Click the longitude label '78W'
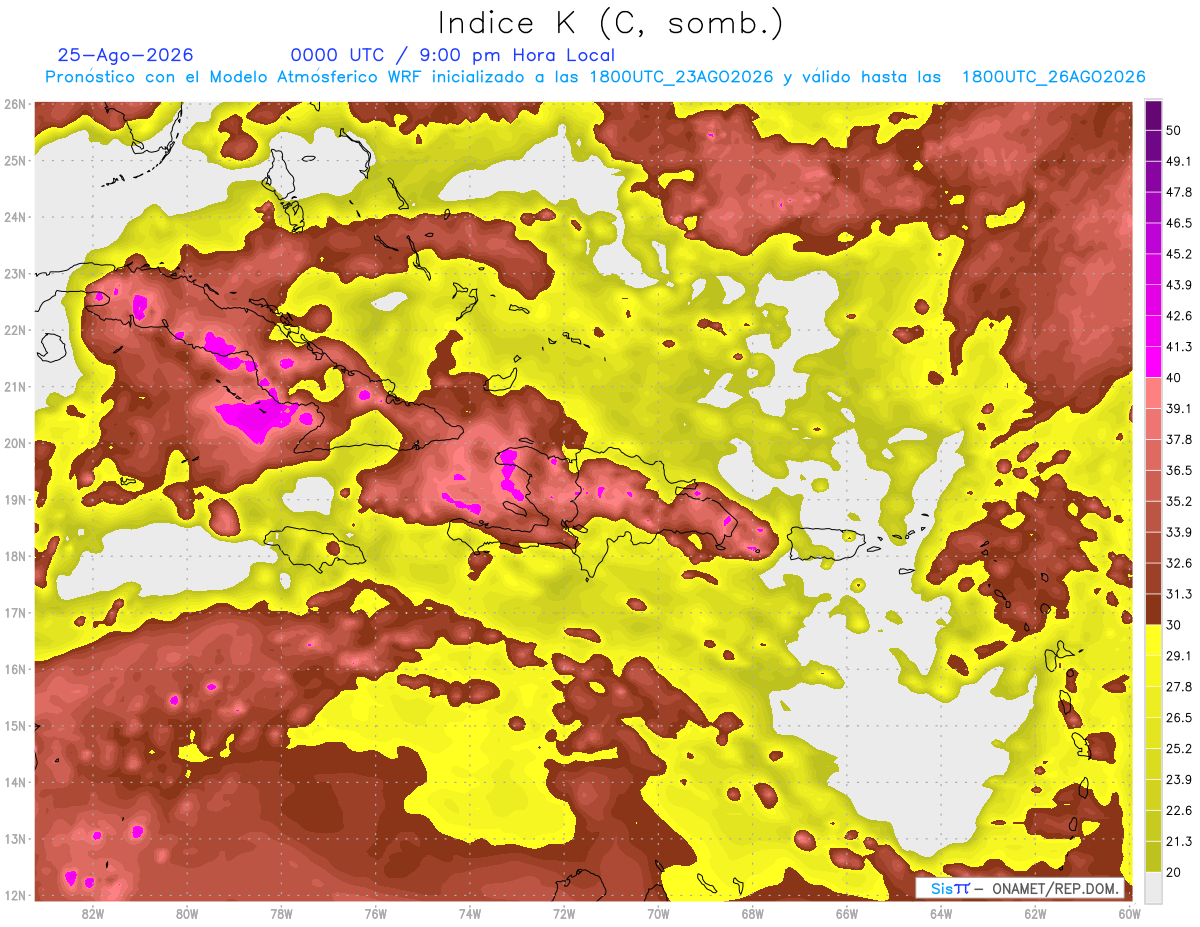The width and height of the screenshot is (1200, 927). (281, 913)
